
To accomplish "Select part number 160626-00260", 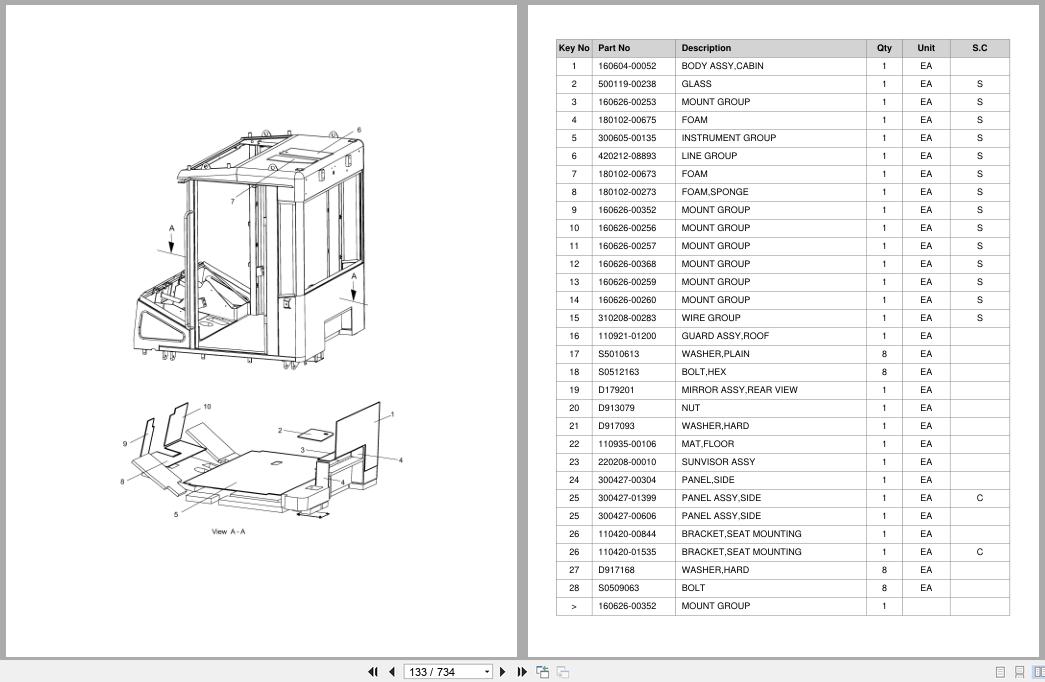I will click(626, 300).
